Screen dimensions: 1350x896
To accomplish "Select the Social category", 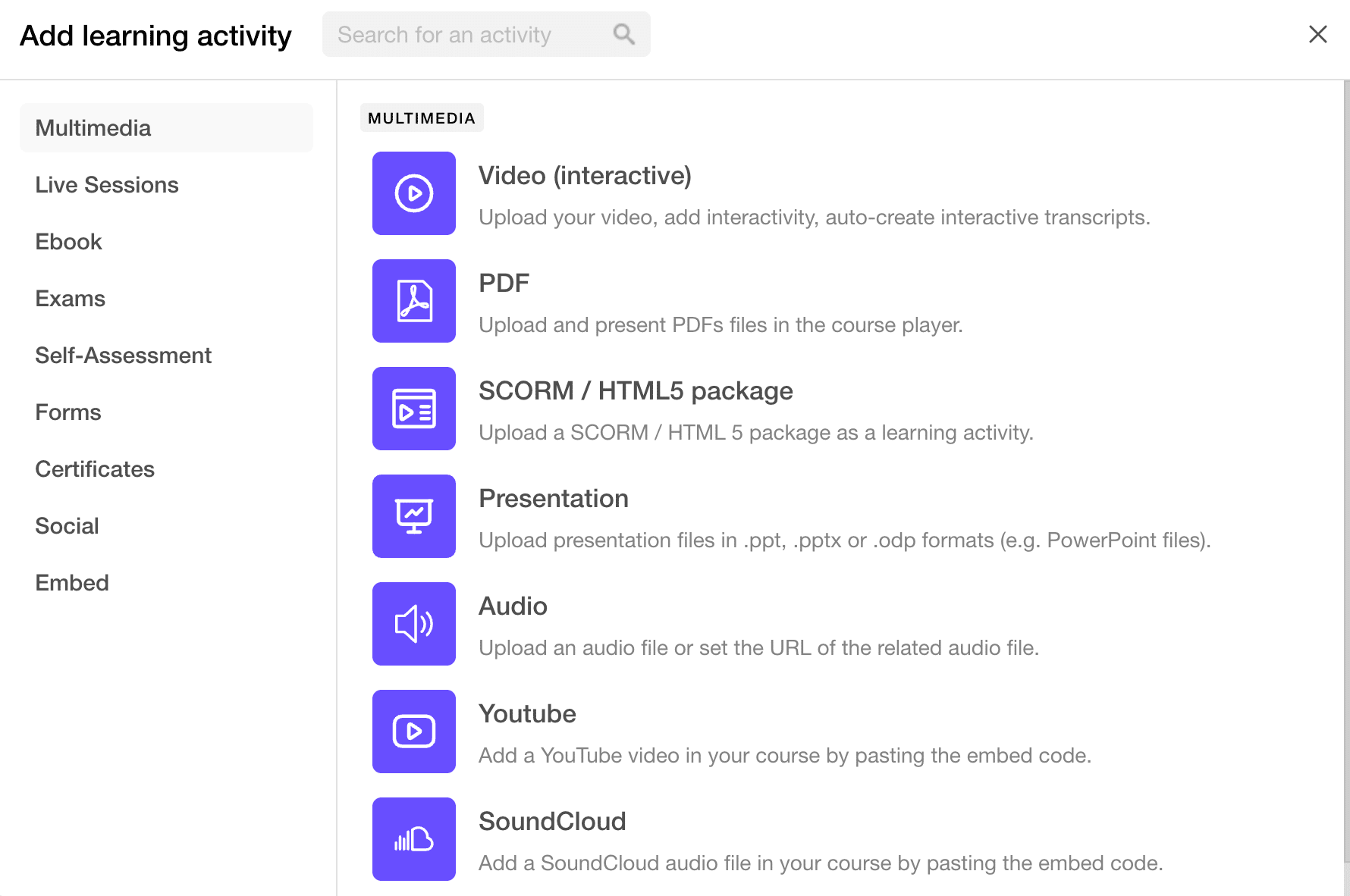I will click(67, 525).
